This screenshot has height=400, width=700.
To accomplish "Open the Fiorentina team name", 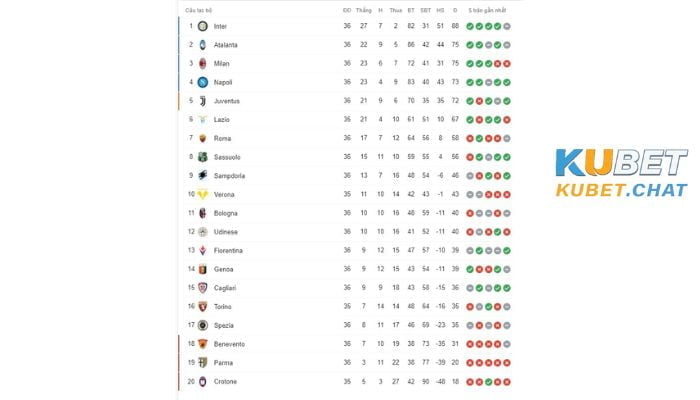I will pos(228,250).
